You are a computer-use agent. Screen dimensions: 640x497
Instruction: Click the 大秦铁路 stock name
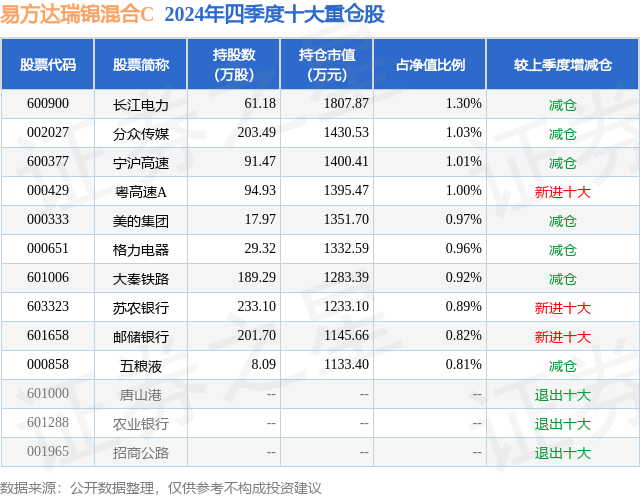pyautogui.click(x=141, y=279)
